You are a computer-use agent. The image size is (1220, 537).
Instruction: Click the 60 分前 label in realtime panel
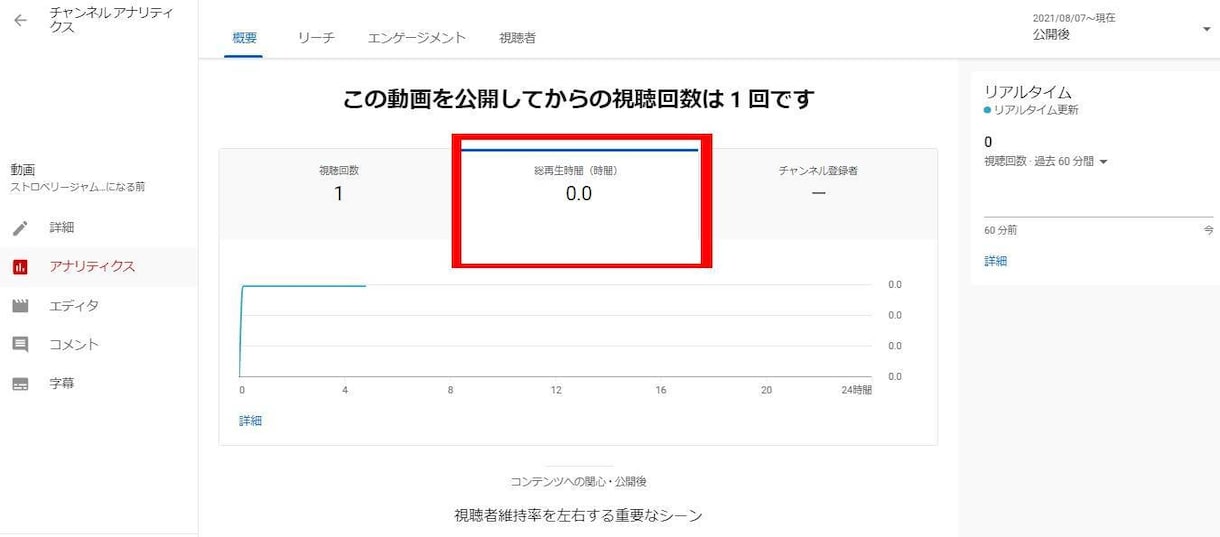(1000, 230)
